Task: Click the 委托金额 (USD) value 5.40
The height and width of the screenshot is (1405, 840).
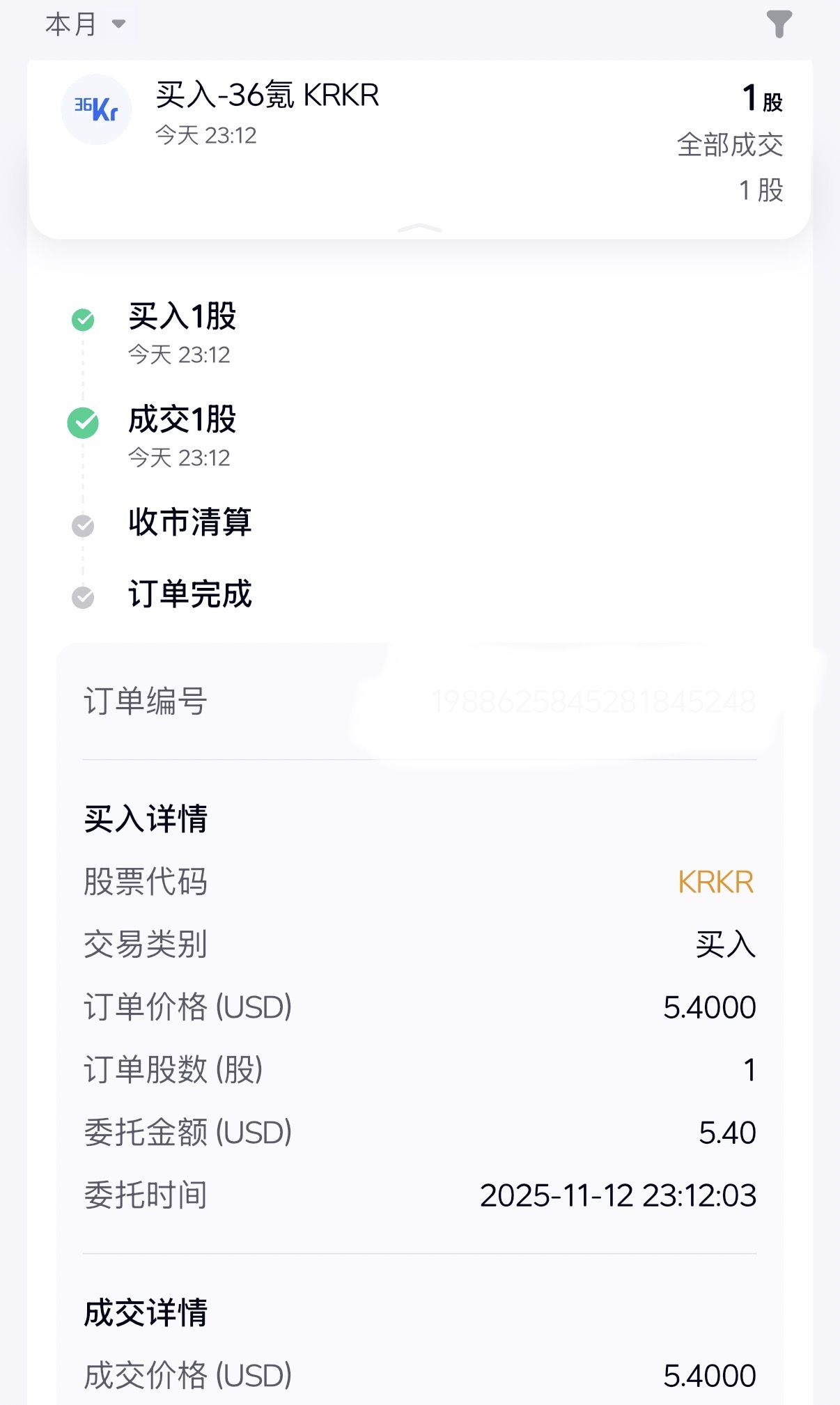Action: [727, 1133]
